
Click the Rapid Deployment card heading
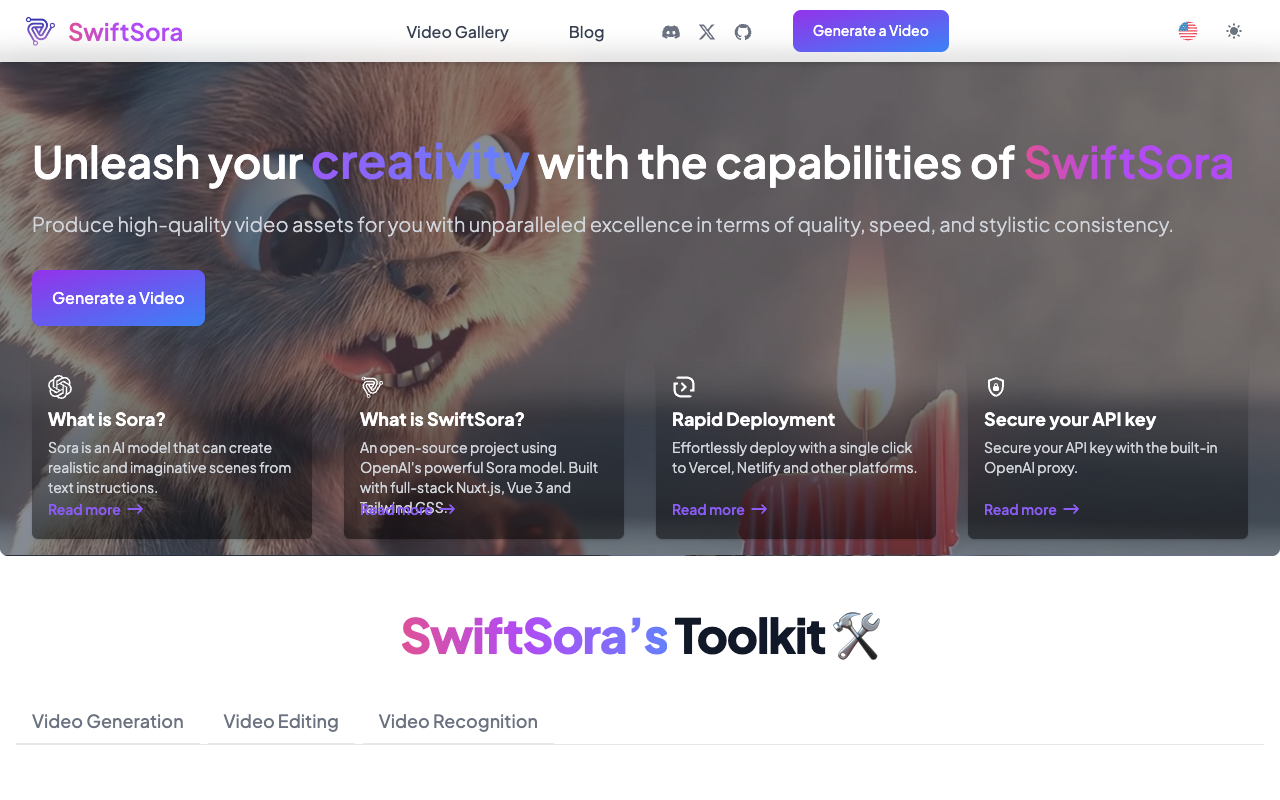click(x=753, y=419)
